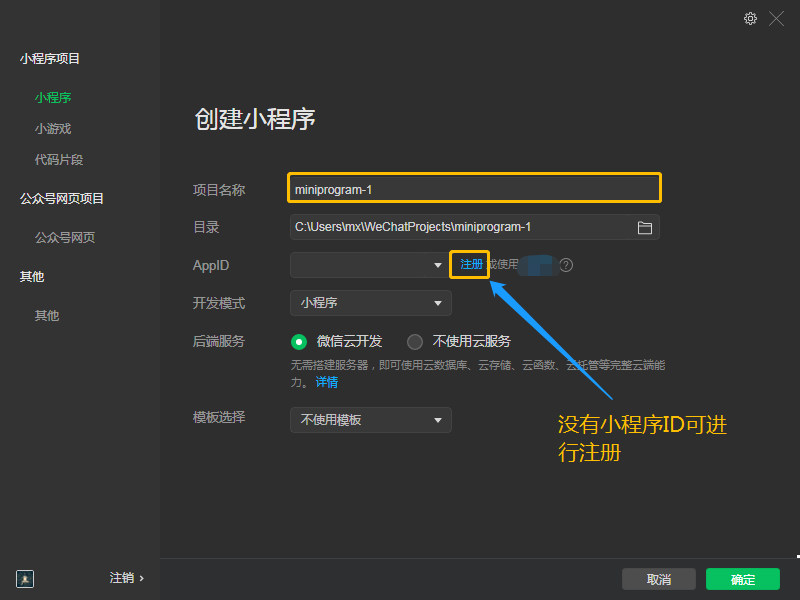Switch to the 小程序 sidebar entry
This screenshot has height=600, width=800.
(x=53, y=97)
